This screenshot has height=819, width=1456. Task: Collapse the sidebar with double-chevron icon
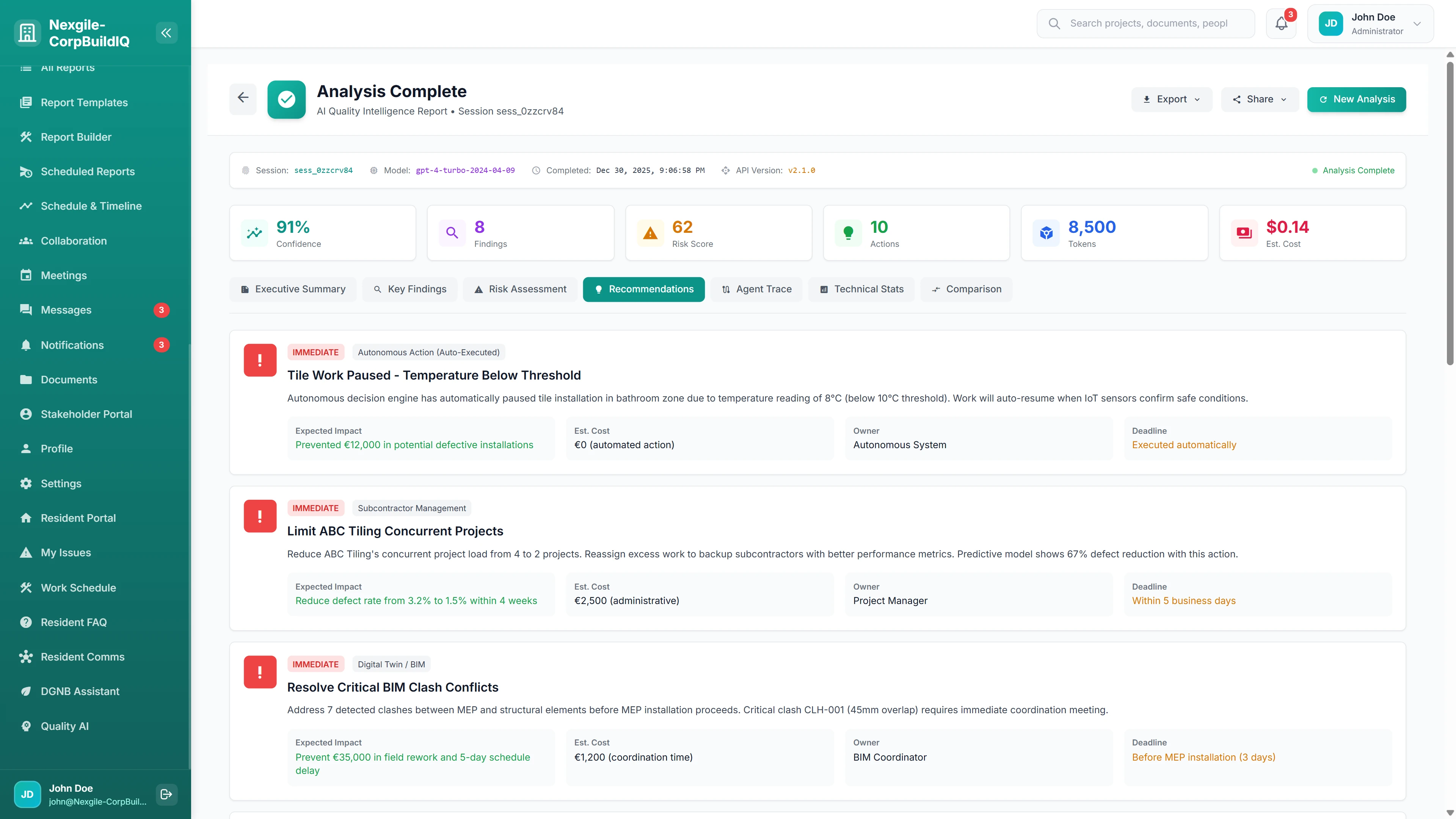(166, 33)
